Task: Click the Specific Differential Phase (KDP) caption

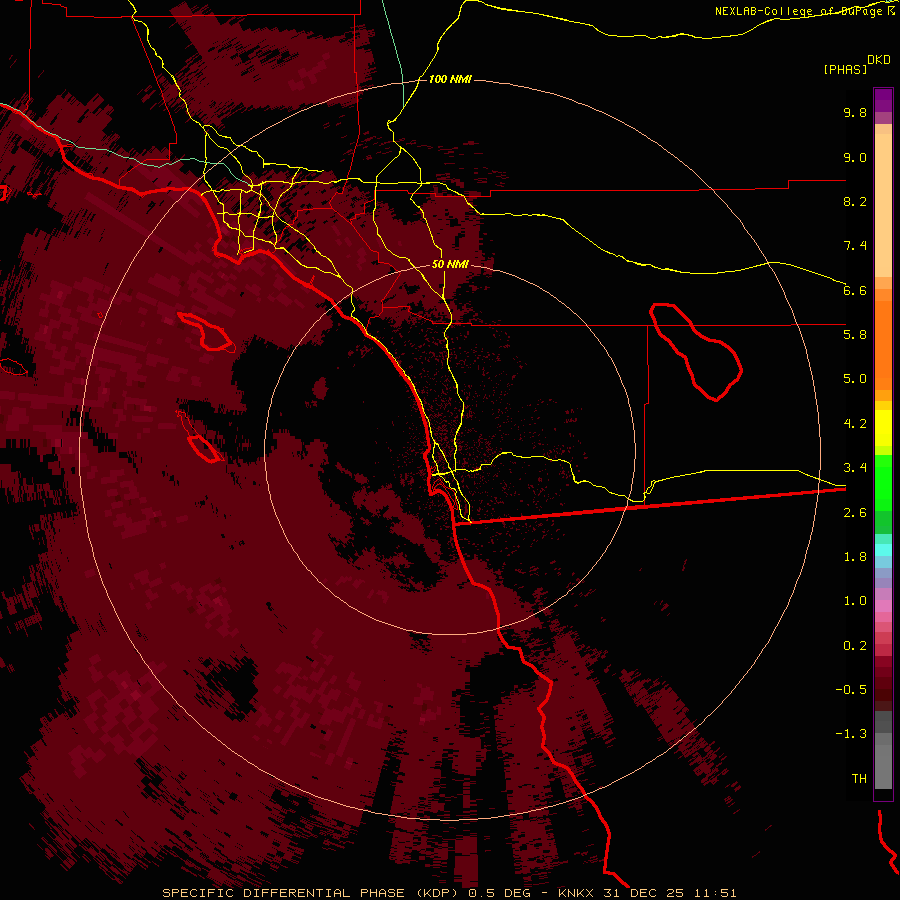Action: pos(312,893)
